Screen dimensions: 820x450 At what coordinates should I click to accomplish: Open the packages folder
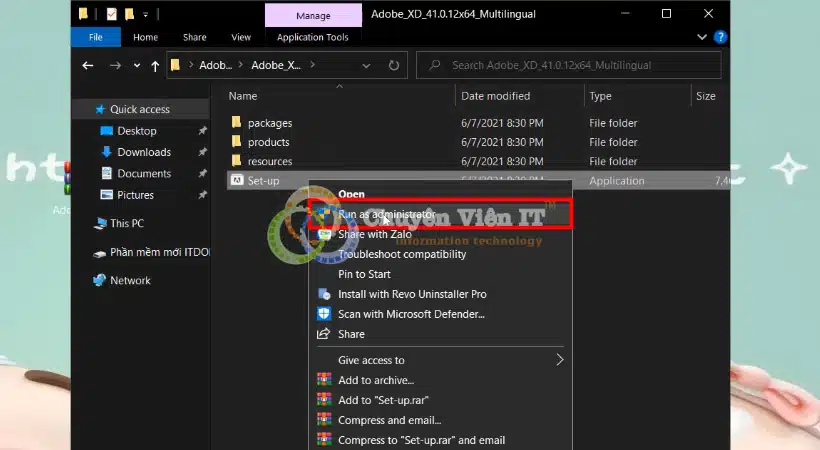coord(269,123)
